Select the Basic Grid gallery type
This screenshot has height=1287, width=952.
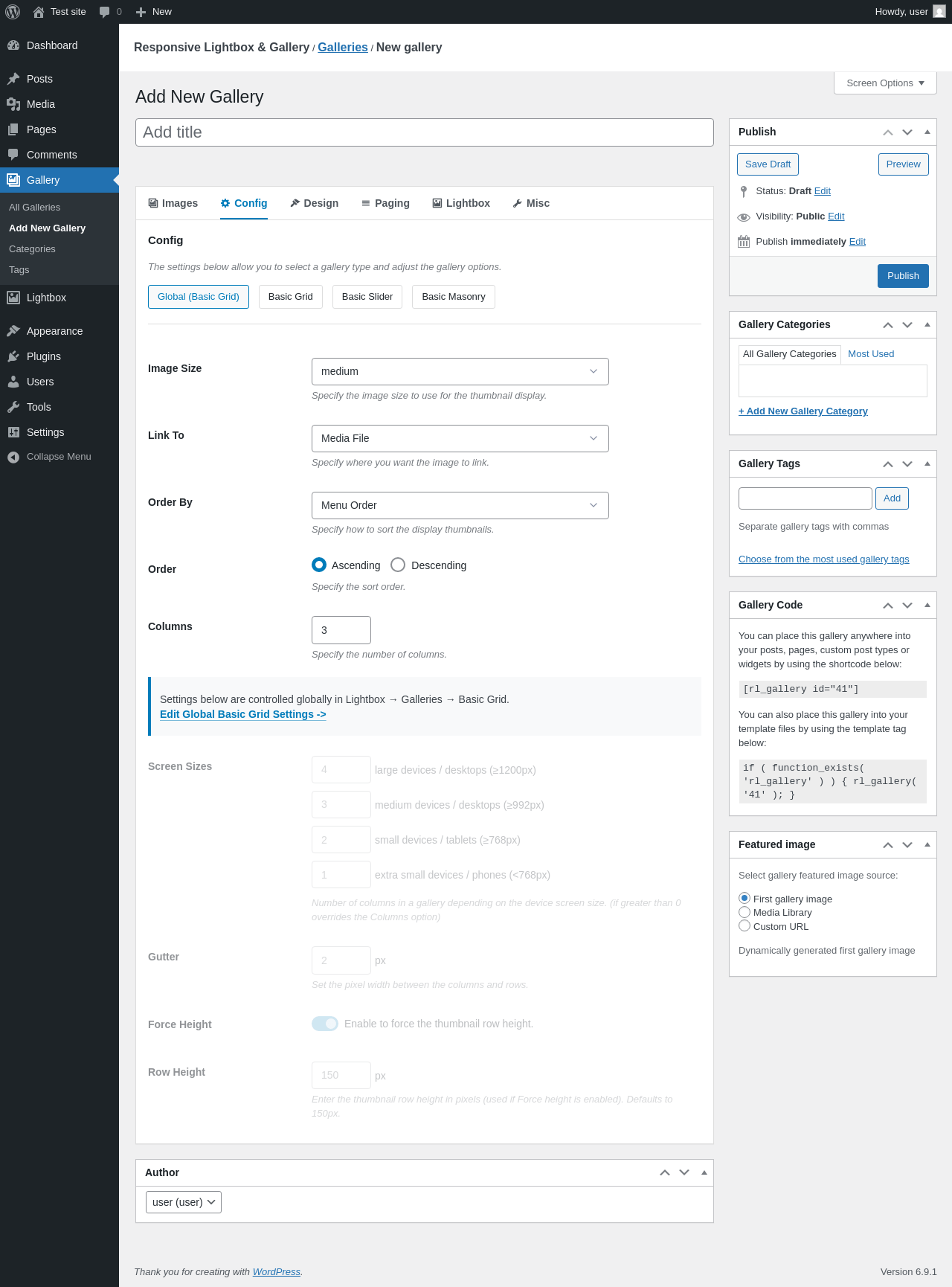pos(291,297)
